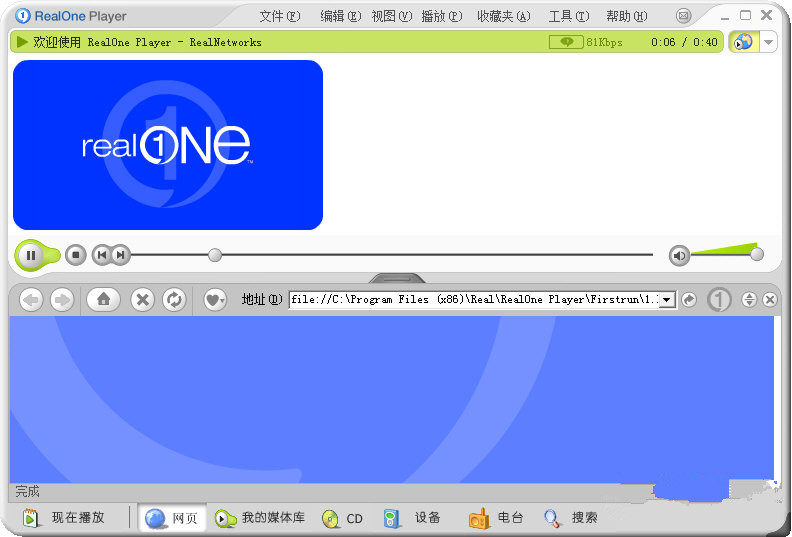Click the browser Forward arrow
This screenshot has width=792, height=537.
[x=62, y=300]
